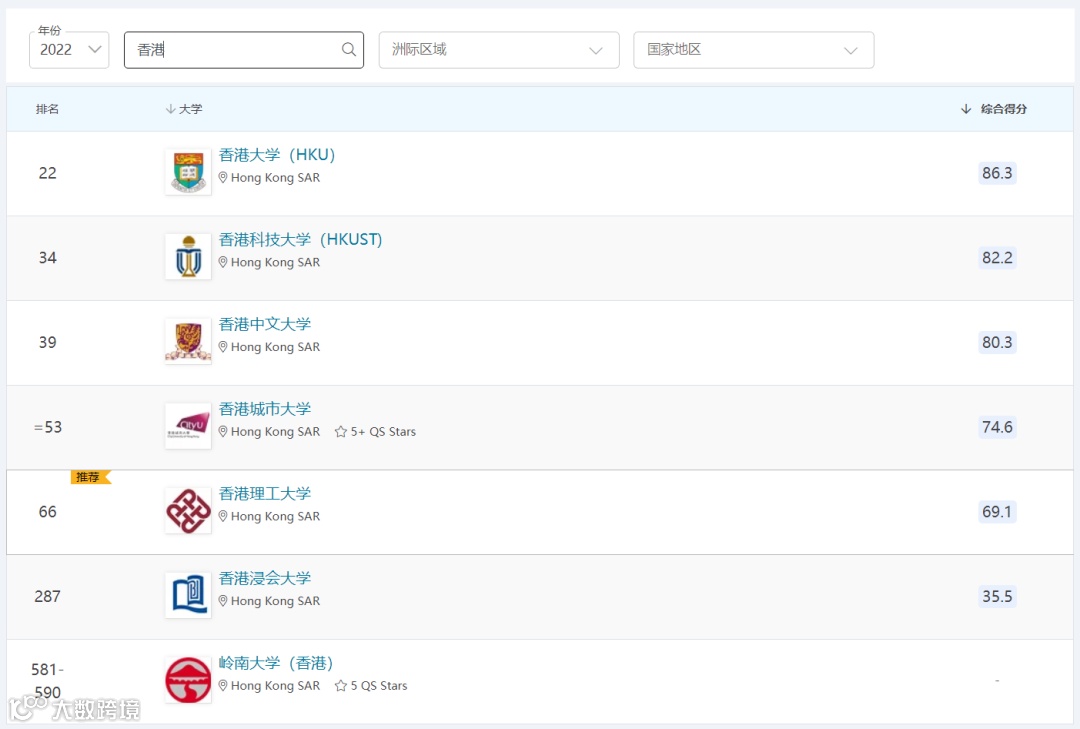Select the 74.6 score value

click(x=997, y=427)
